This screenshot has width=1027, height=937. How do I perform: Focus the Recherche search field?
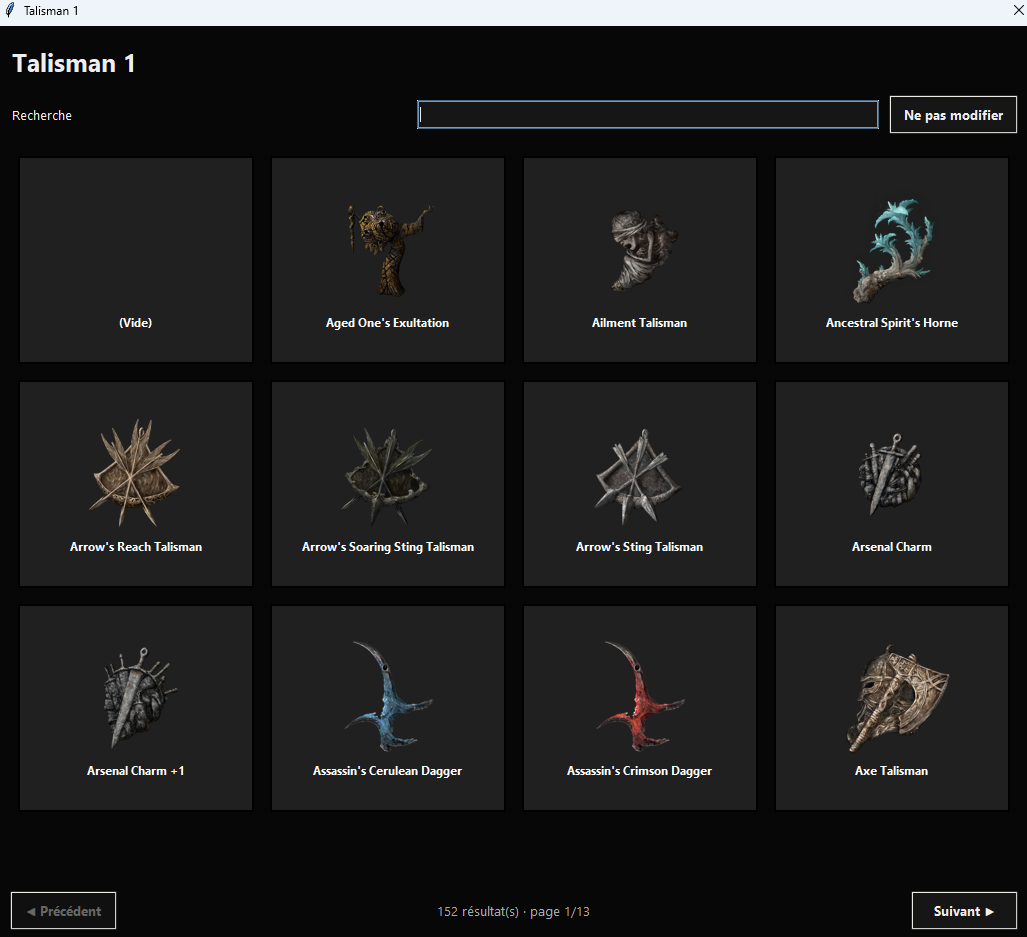click(648, 115)
